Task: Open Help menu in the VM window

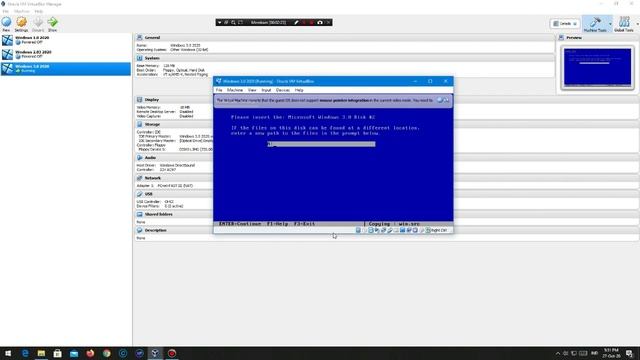Action: coord(299,90)
